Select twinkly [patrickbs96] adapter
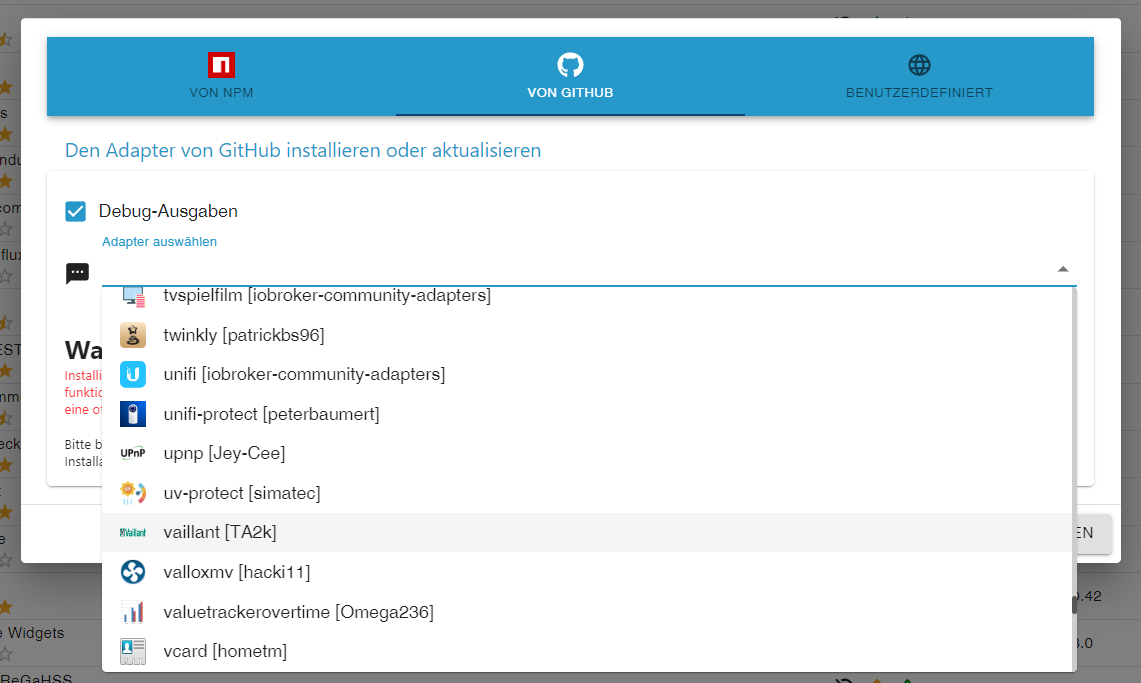The height and width of the screenshot is (683, 1141). pyautogui.click(x=588, y=335)
